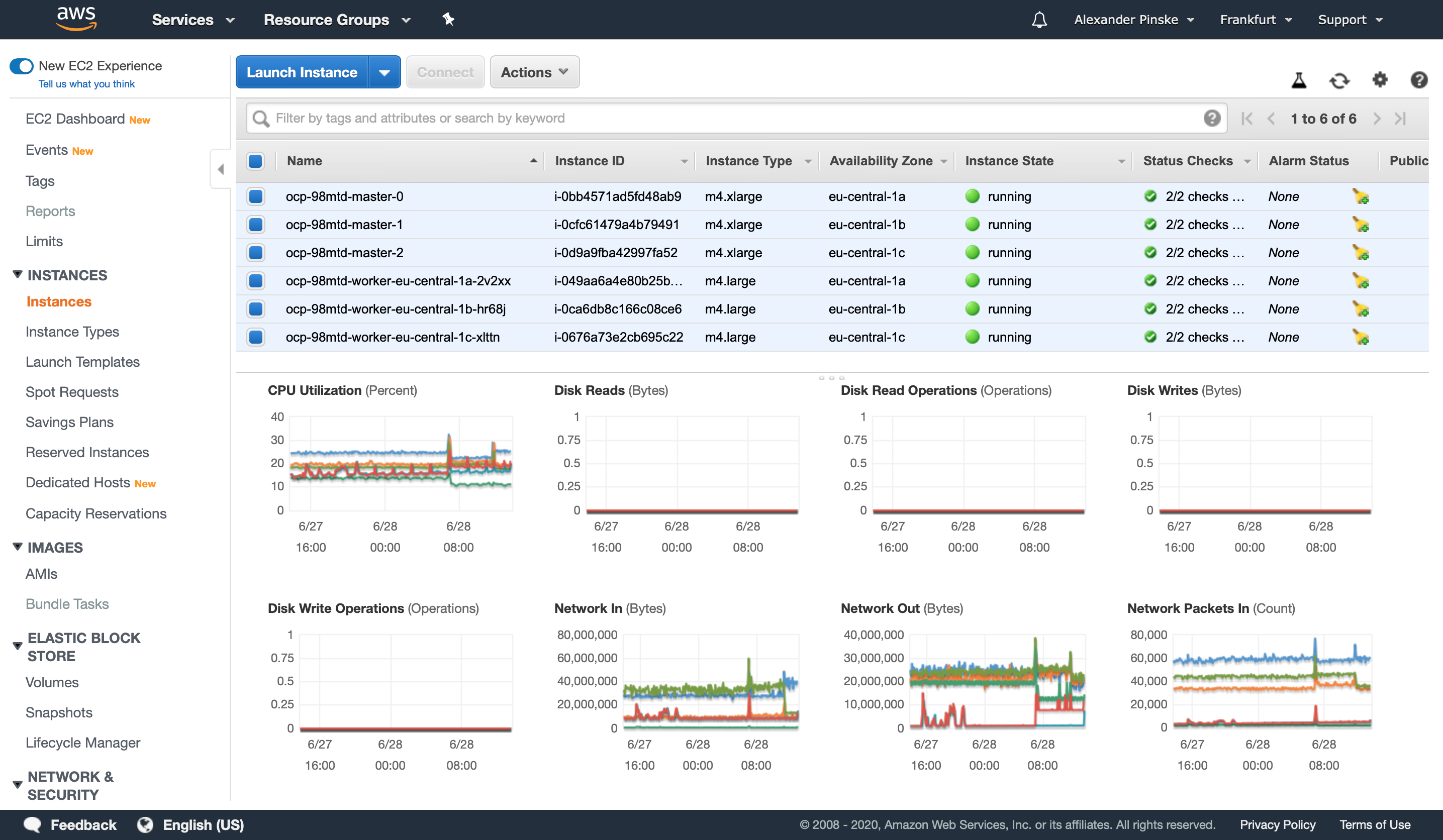Viewport: 1443px width, 840px height.
Task: Go to next page of results
Action: click(x=1377, y=119)
